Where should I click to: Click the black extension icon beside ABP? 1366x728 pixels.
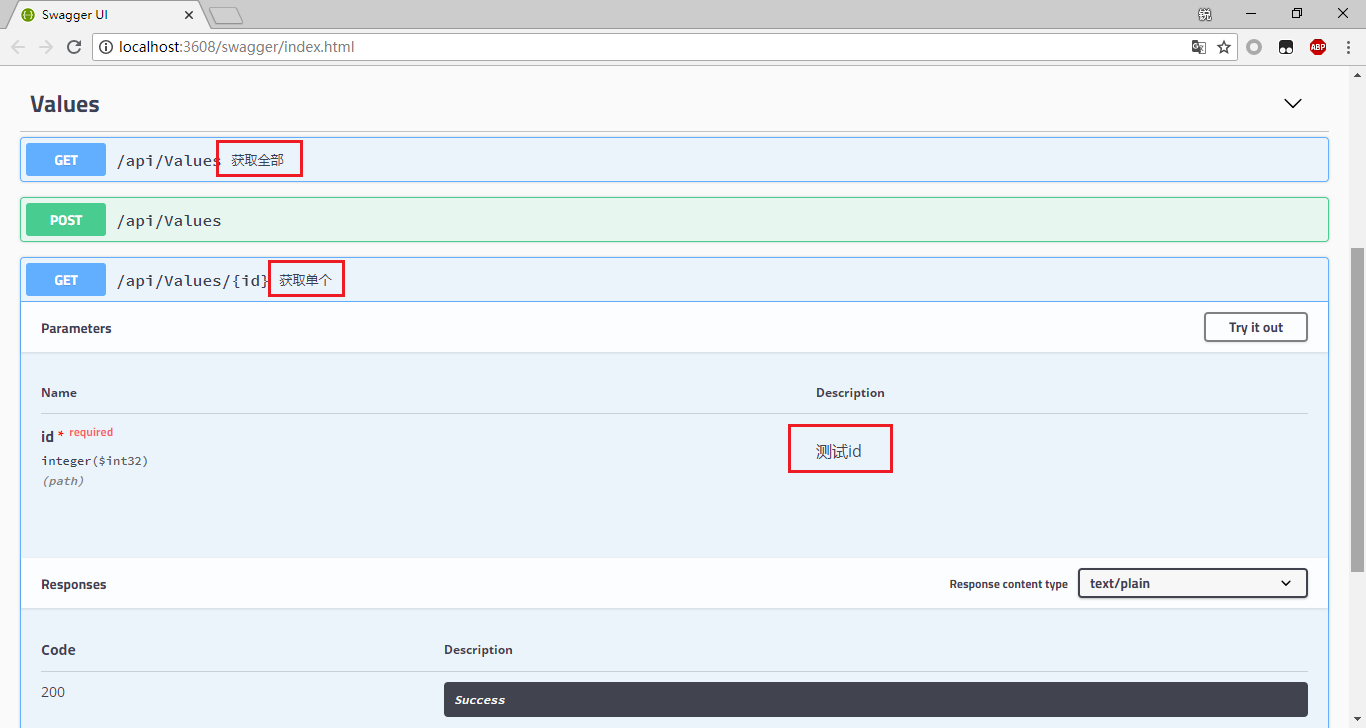pos(1286,47)
